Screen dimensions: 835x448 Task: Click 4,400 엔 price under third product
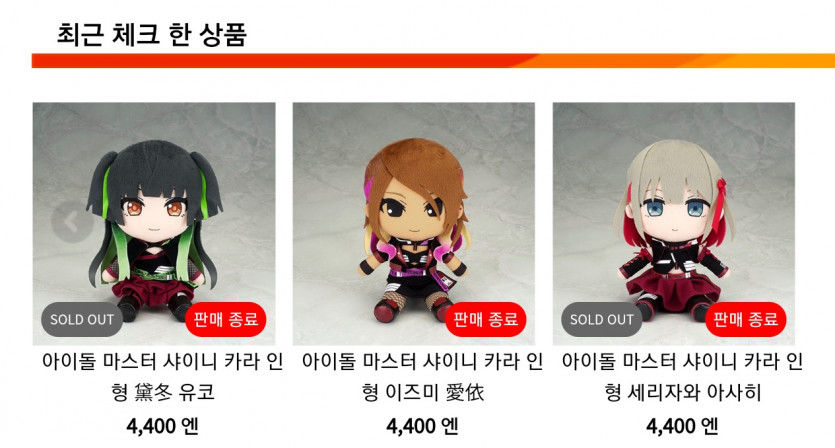pos(682,426)
